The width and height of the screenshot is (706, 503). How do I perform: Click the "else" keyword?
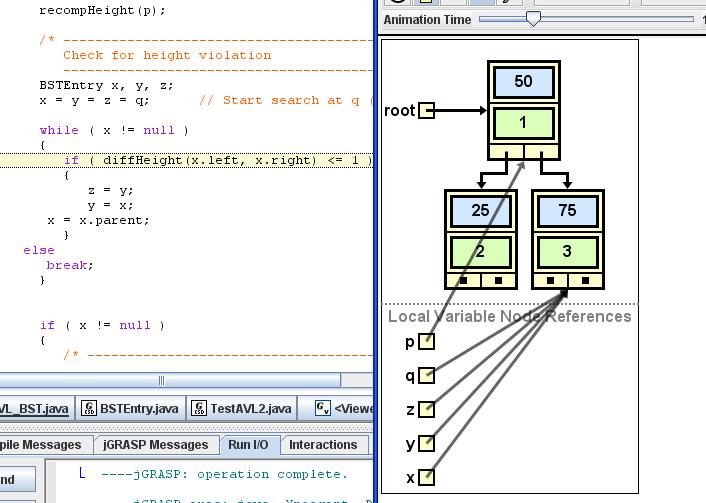[x=39, y=250]
